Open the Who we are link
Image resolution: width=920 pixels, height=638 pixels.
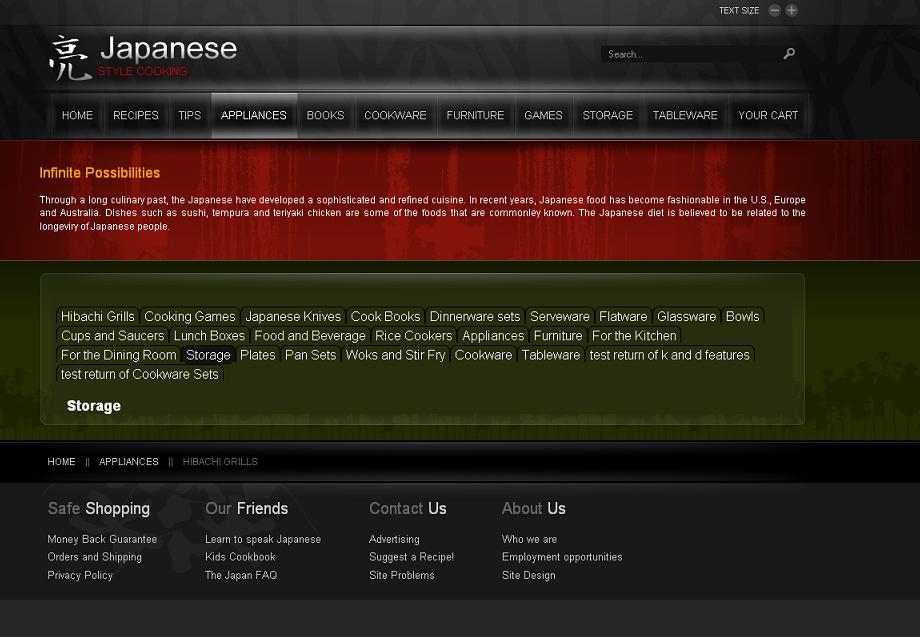529,539
